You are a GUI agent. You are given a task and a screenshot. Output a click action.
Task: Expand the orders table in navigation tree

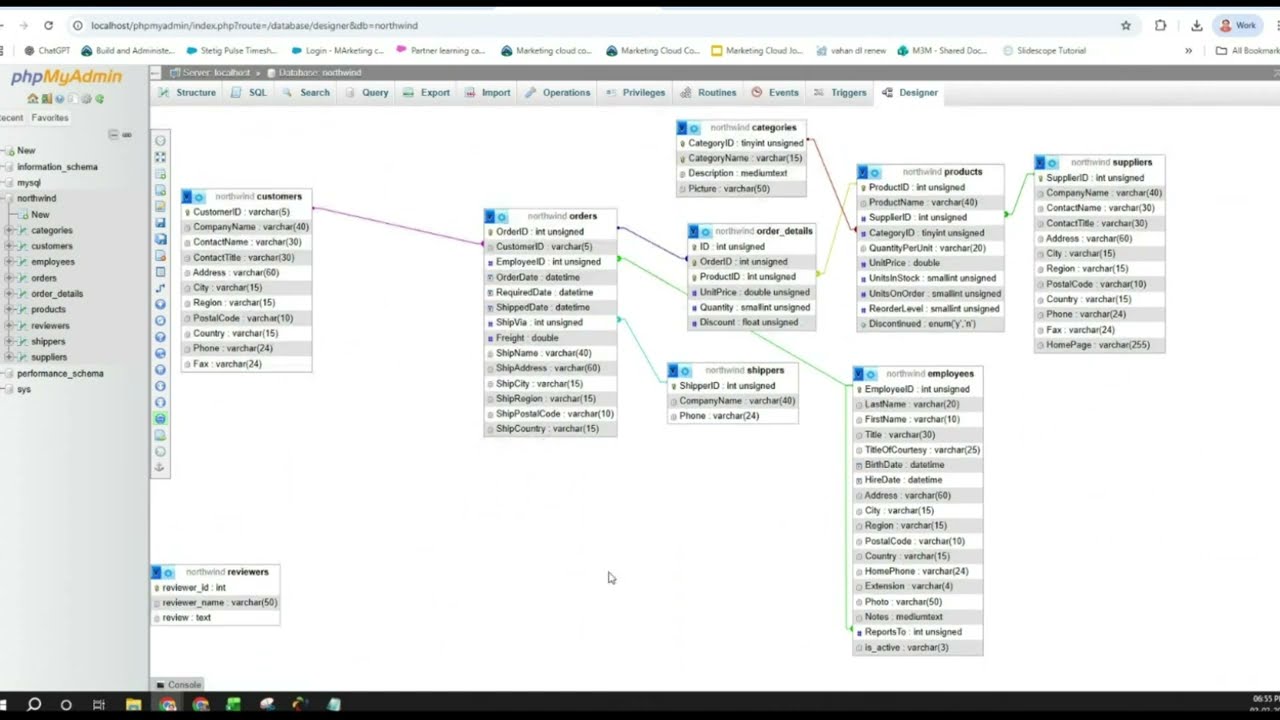click(9, 278)
